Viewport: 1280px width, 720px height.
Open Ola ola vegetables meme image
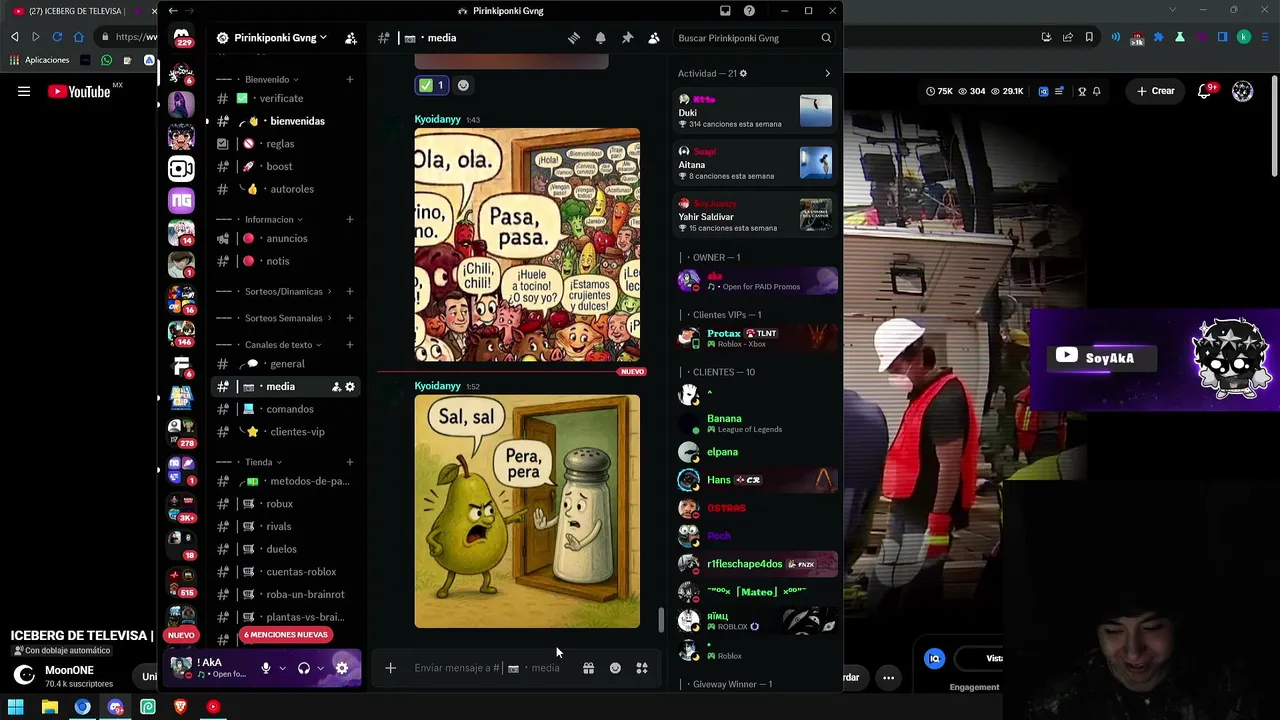pyautogui.click(x=527, y=245)
